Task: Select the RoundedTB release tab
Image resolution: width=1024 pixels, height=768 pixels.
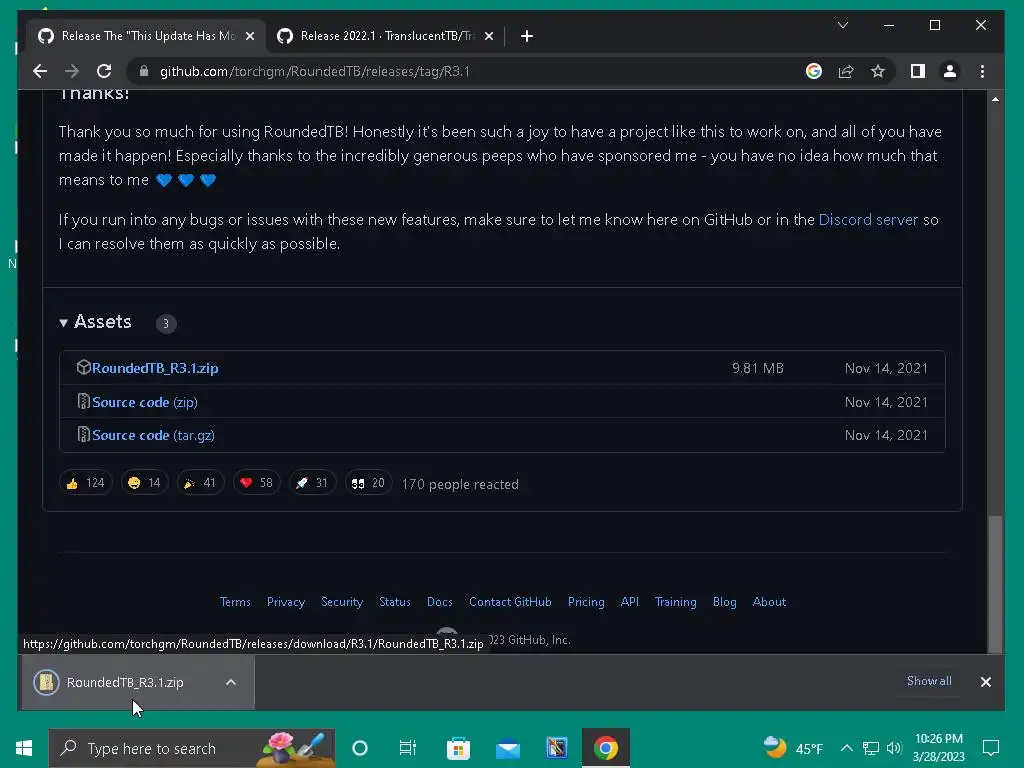Action: point(147,36)
